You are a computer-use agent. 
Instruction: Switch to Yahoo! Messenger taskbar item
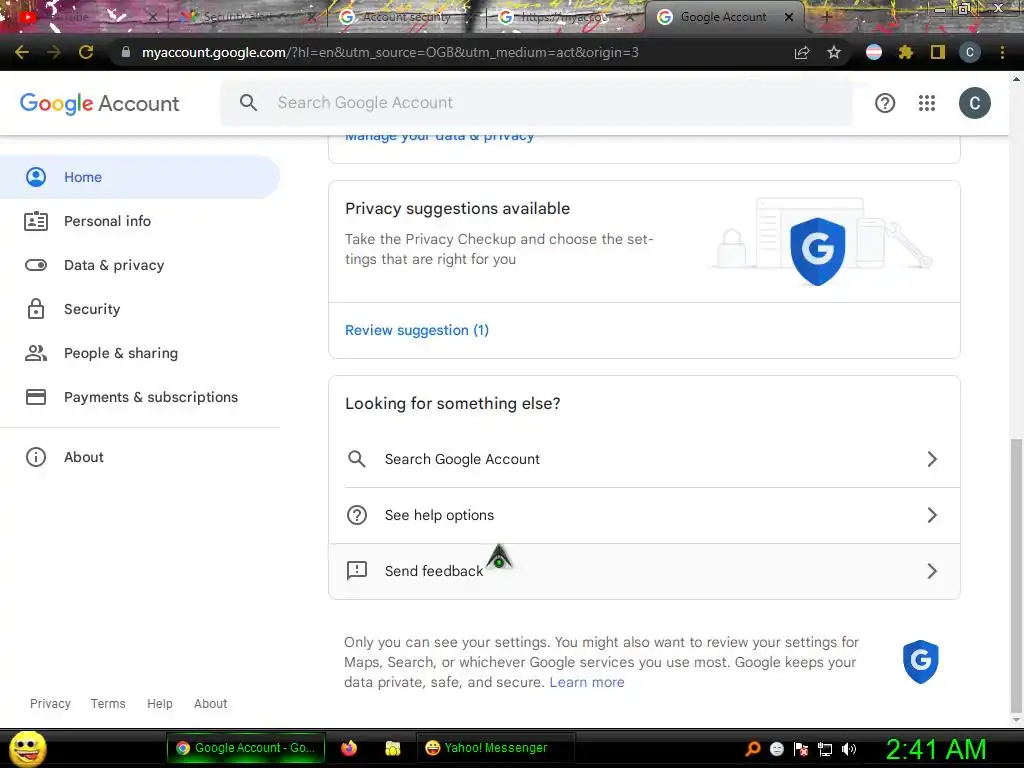[495, 748]
